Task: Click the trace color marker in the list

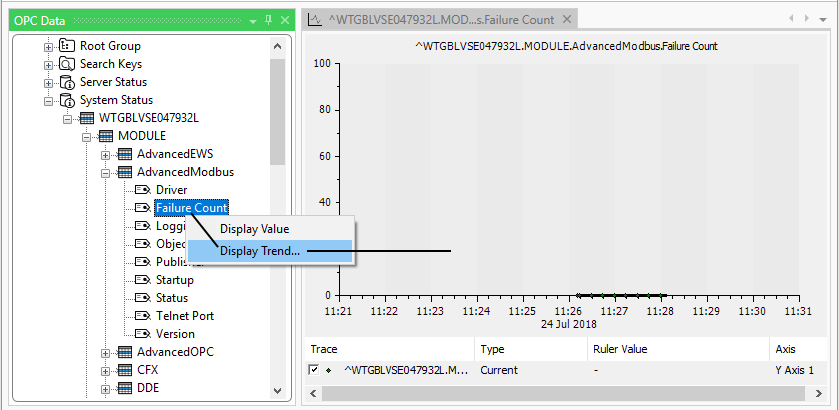Action: [x=328, y=370]
